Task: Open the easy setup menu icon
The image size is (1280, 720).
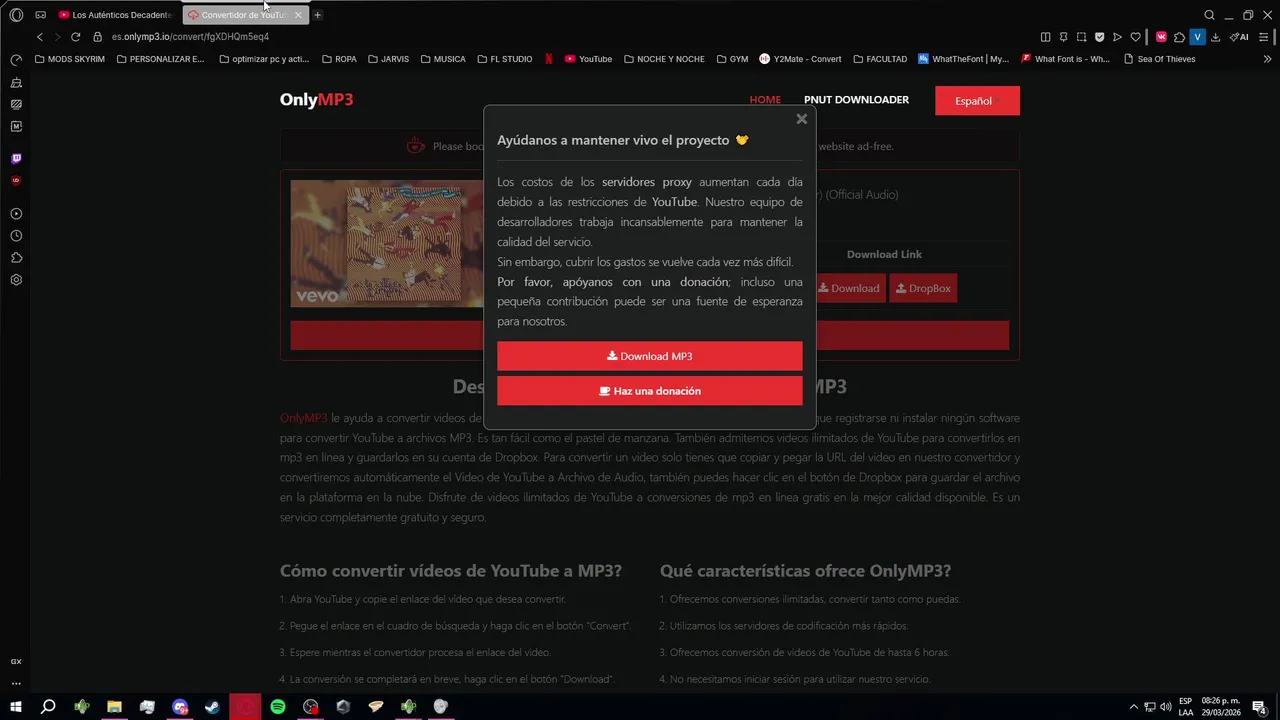Action: [1266, 37]
